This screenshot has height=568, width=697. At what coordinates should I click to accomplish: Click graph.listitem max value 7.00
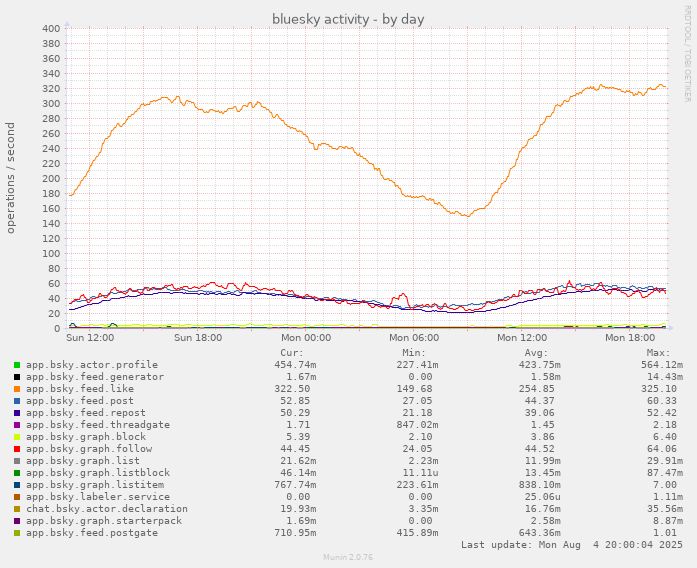pyautogui.click(x=665, y=485)
